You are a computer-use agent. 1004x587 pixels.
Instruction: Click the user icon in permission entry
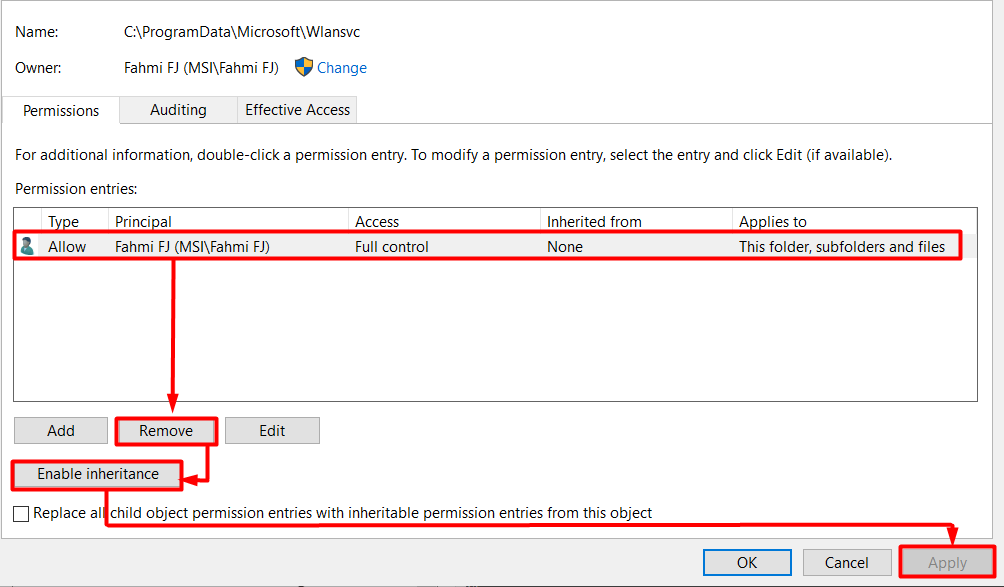click(27, 246)
